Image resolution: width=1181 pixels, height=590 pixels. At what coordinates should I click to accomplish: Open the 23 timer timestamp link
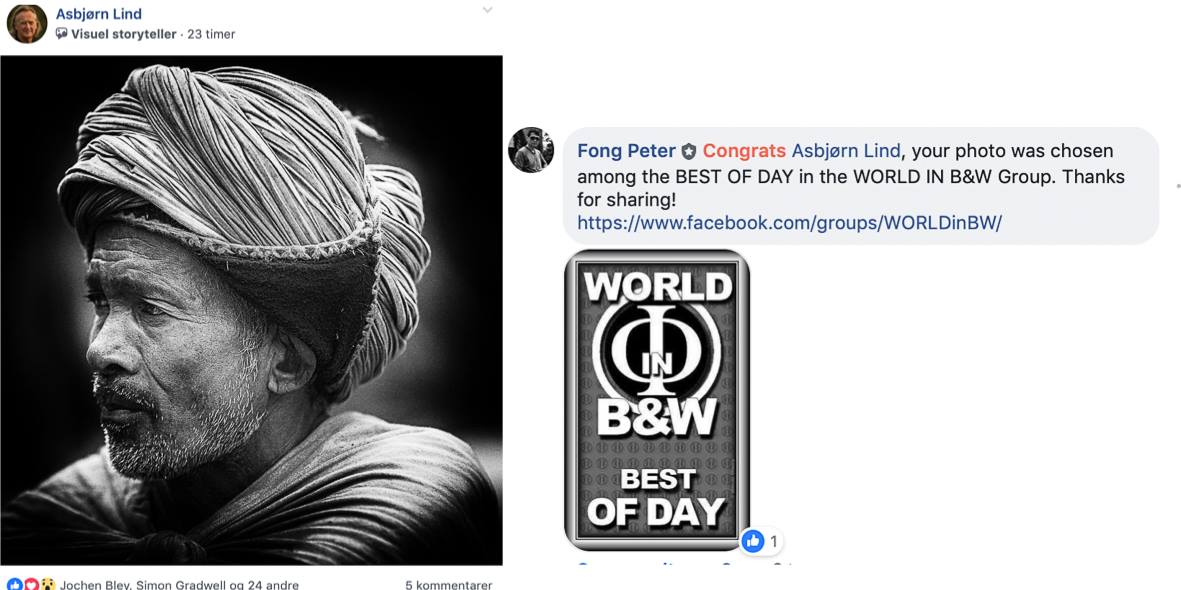tap(211, 34)
